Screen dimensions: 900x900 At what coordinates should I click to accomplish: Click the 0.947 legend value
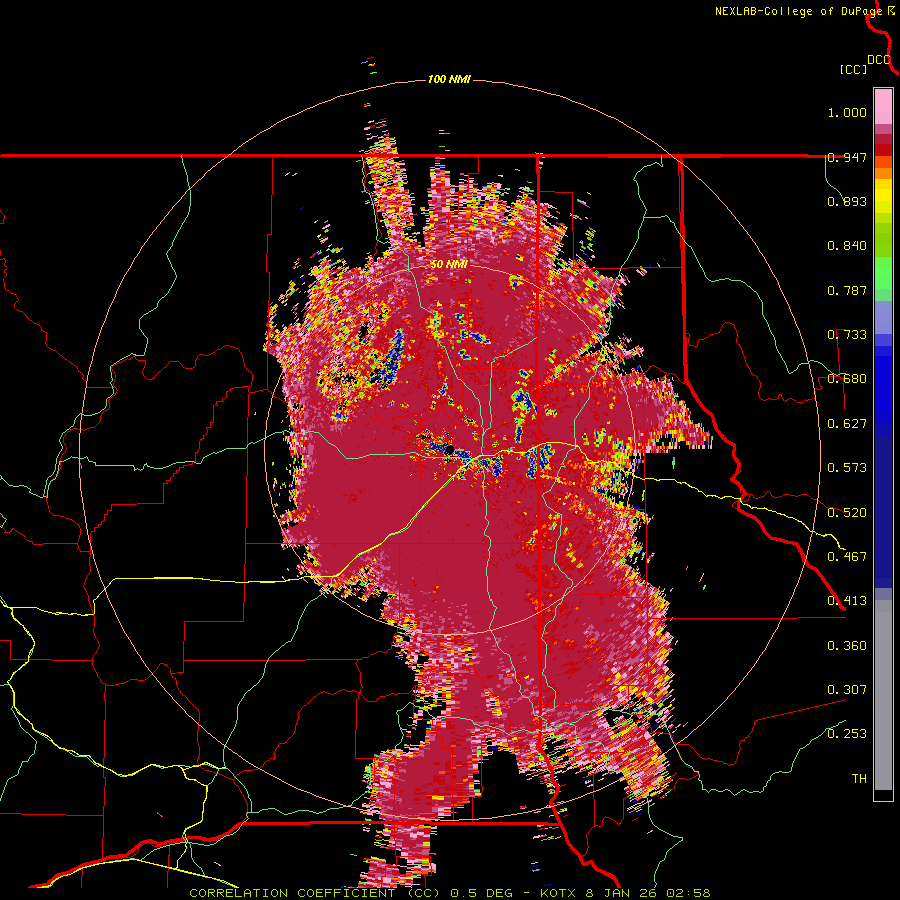(847, 157)
